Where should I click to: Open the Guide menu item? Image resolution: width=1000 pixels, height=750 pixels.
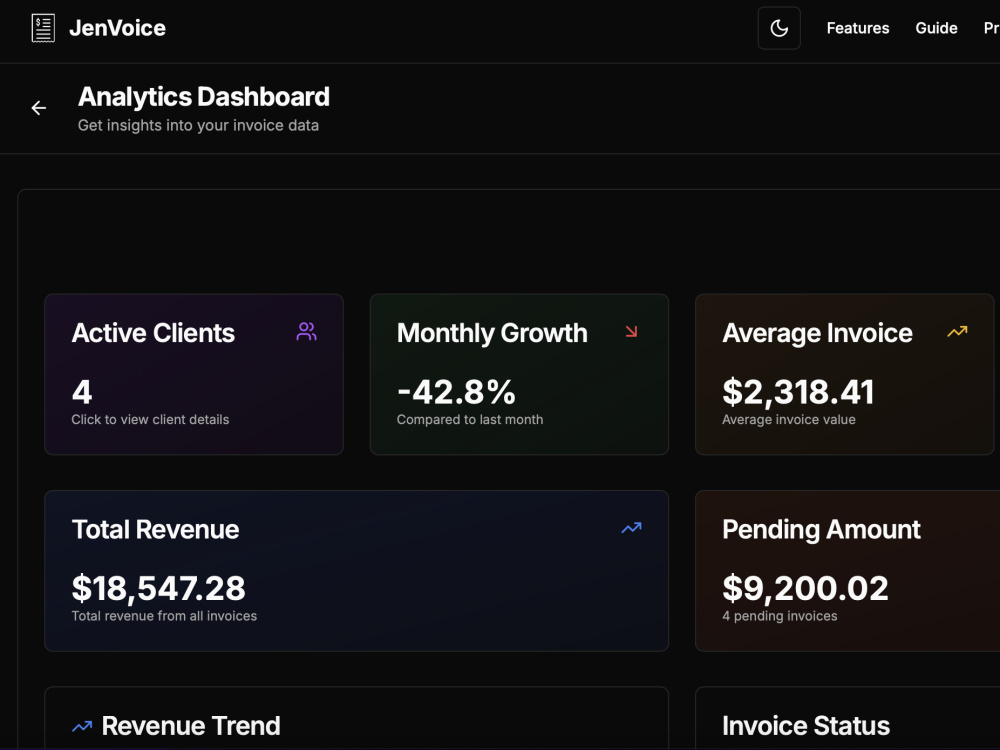point(936,28)
